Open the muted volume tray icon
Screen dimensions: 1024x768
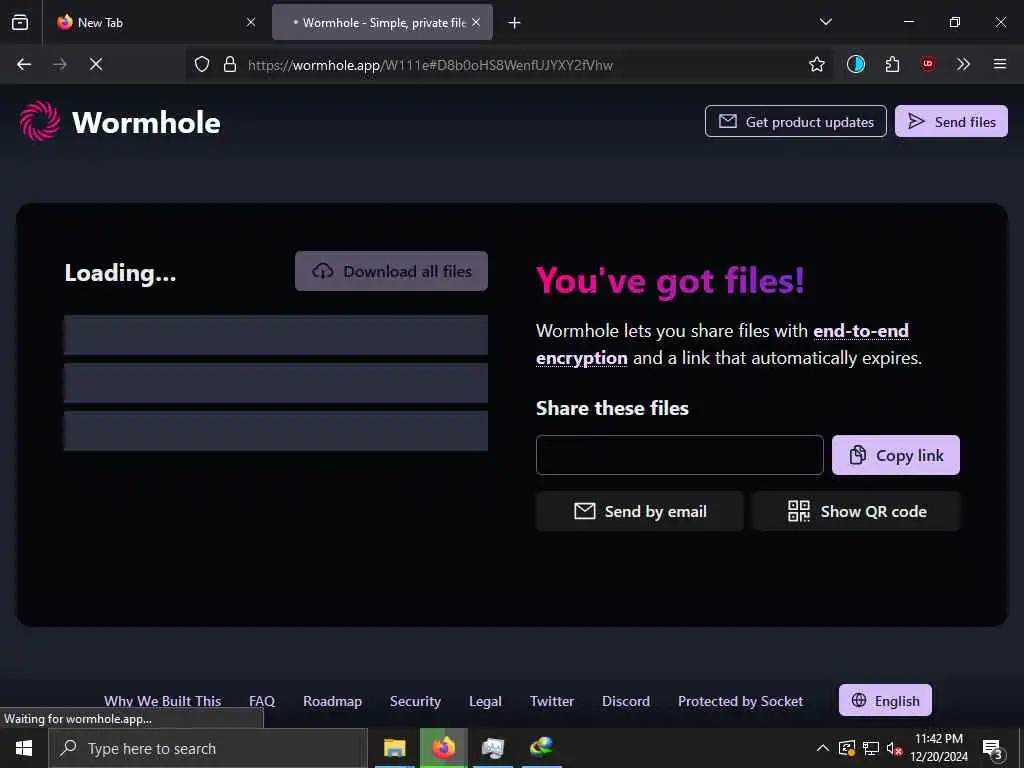894,748
